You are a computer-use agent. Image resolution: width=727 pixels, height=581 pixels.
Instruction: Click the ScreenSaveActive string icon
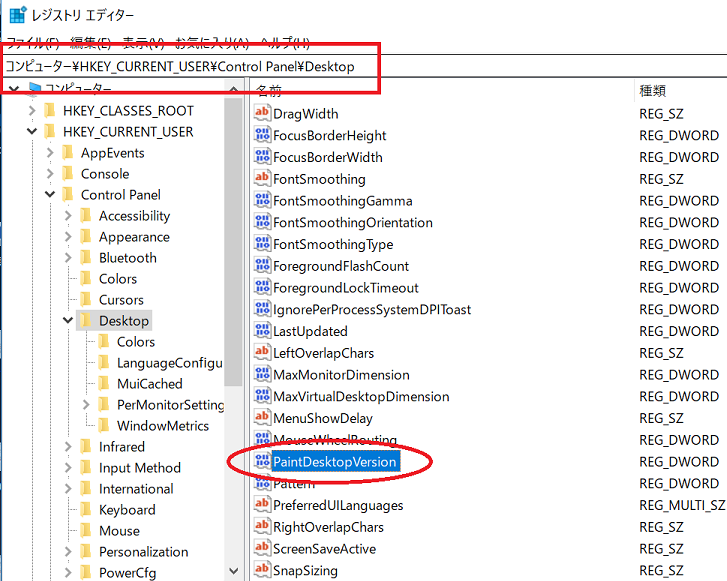(262, 548)
